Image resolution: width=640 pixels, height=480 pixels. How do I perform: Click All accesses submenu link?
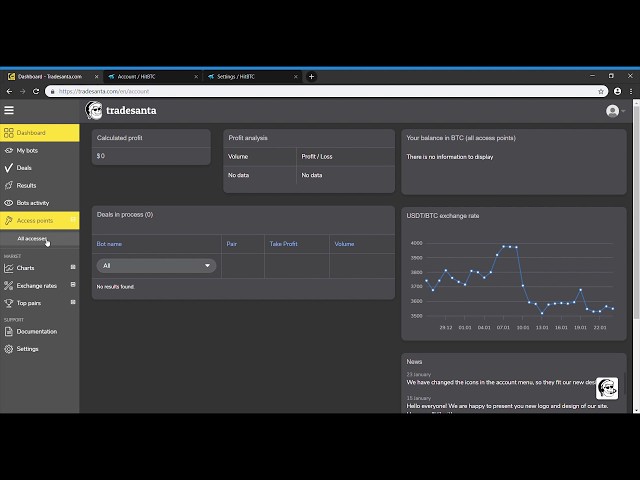pyautogui.click(x=32, y=238)
